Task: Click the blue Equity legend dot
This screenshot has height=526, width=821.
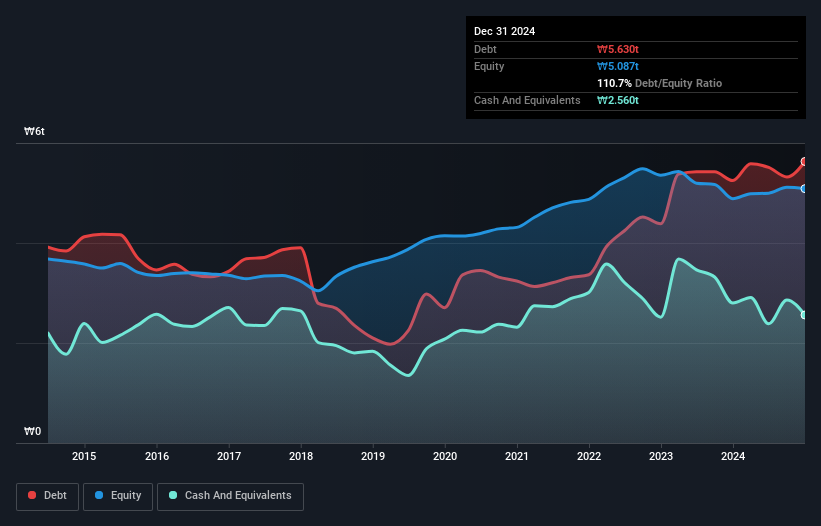Action: (x=99, y=495)
